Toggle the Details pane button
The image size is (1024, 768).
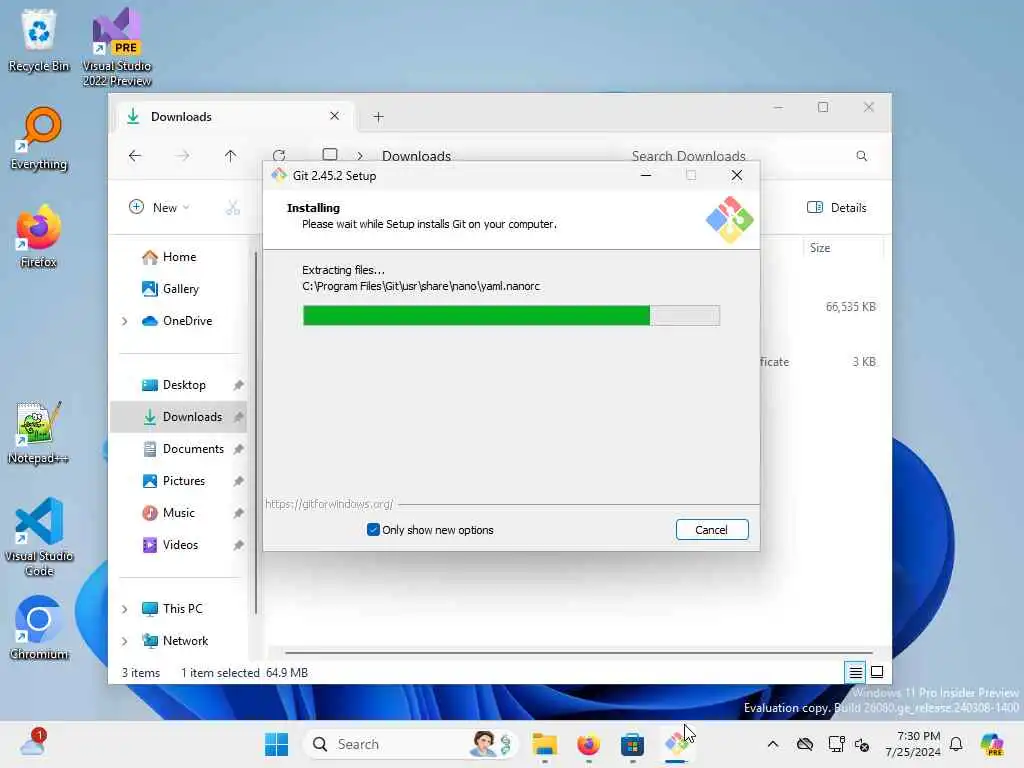pos(837,208)
